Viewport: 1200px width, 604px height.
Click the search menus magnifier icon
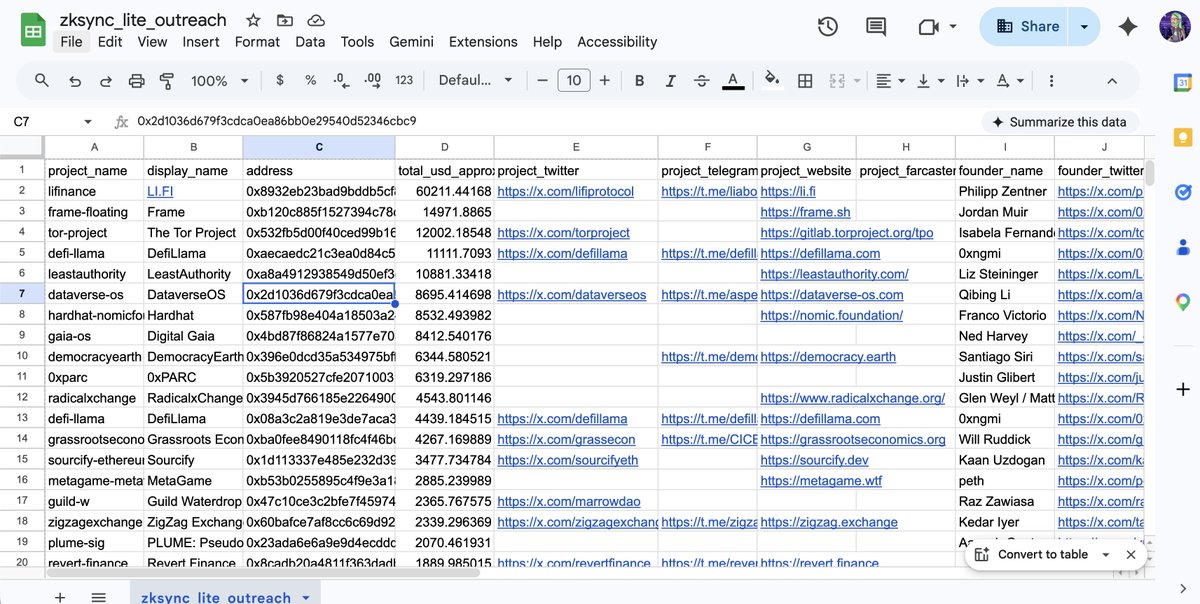coord(42,80)
